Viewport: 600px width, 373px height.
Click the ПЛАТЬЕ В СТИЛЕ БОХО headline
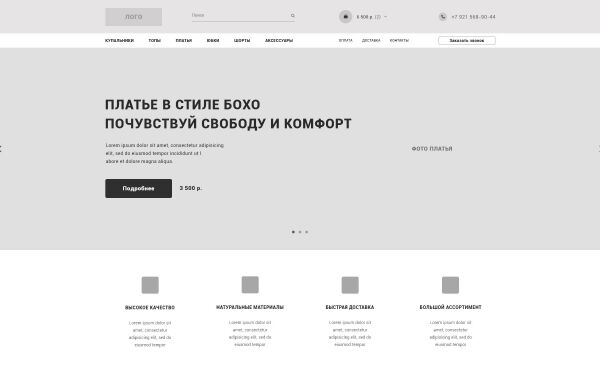tap(183, 104)
